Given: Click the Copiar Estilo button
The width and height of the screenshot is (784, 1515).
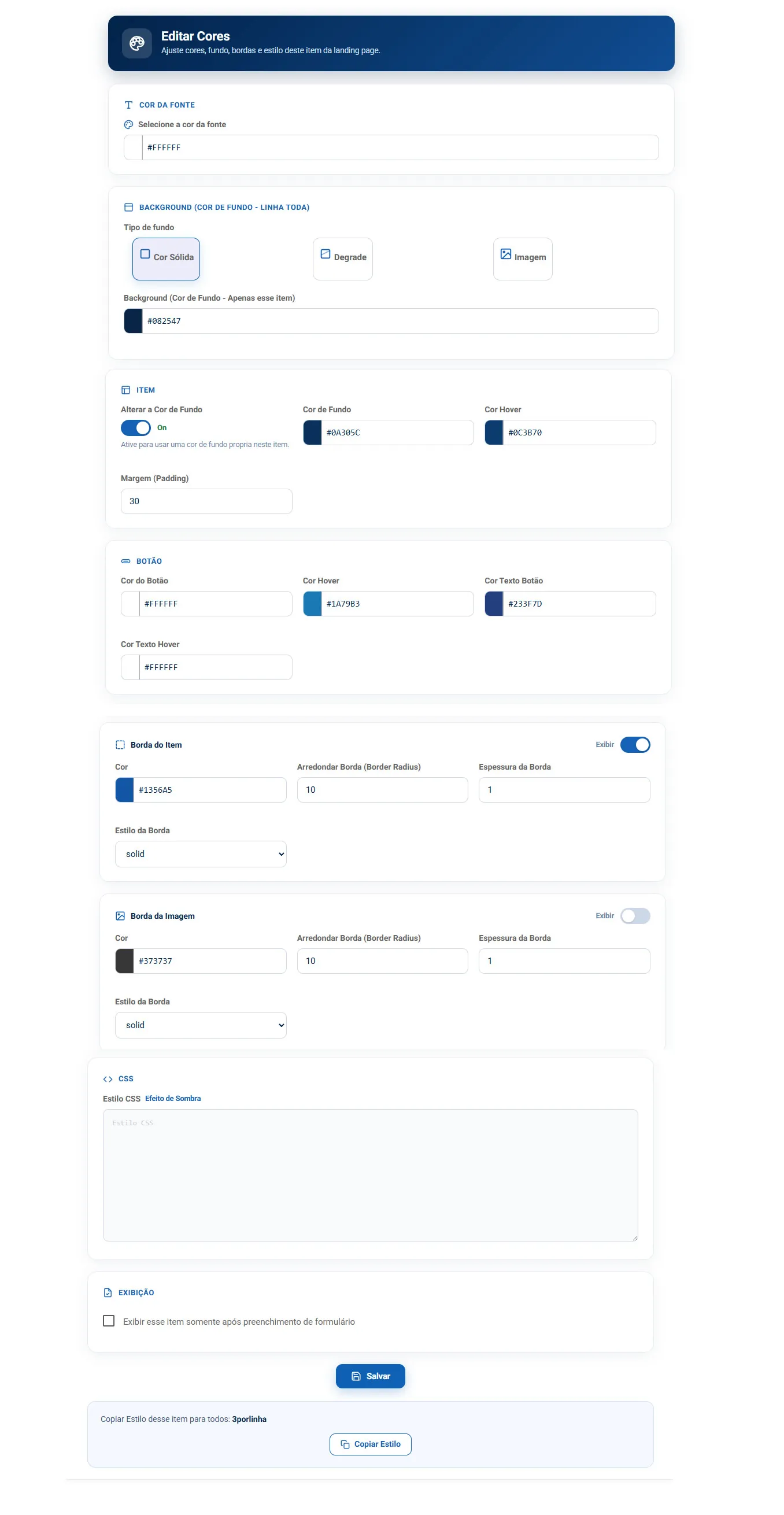Looking at the screenshot, I should click(x=371, y=1445).
